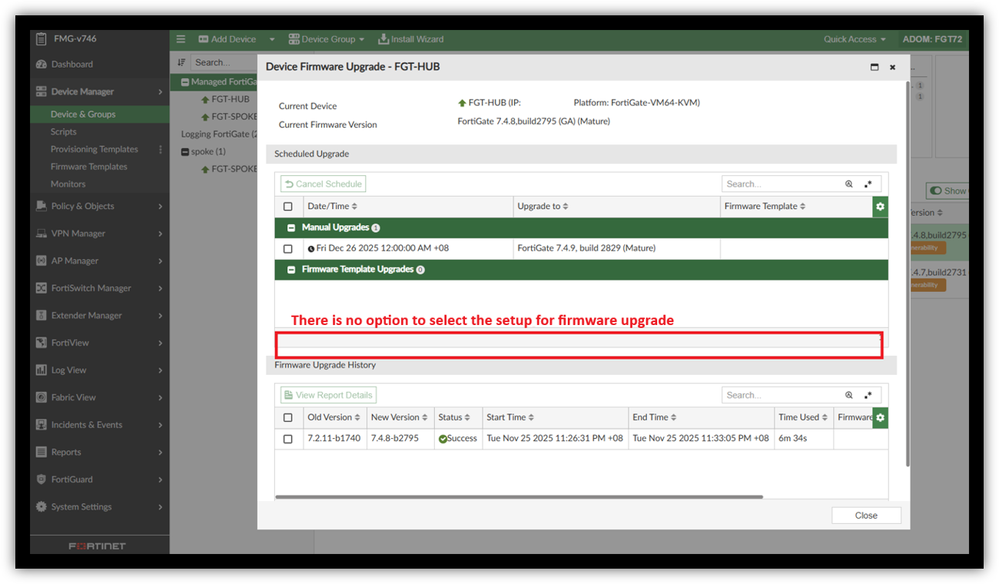Launch the Install Wizard
Viewport: 999px width, 584px height.
[411, 39]
